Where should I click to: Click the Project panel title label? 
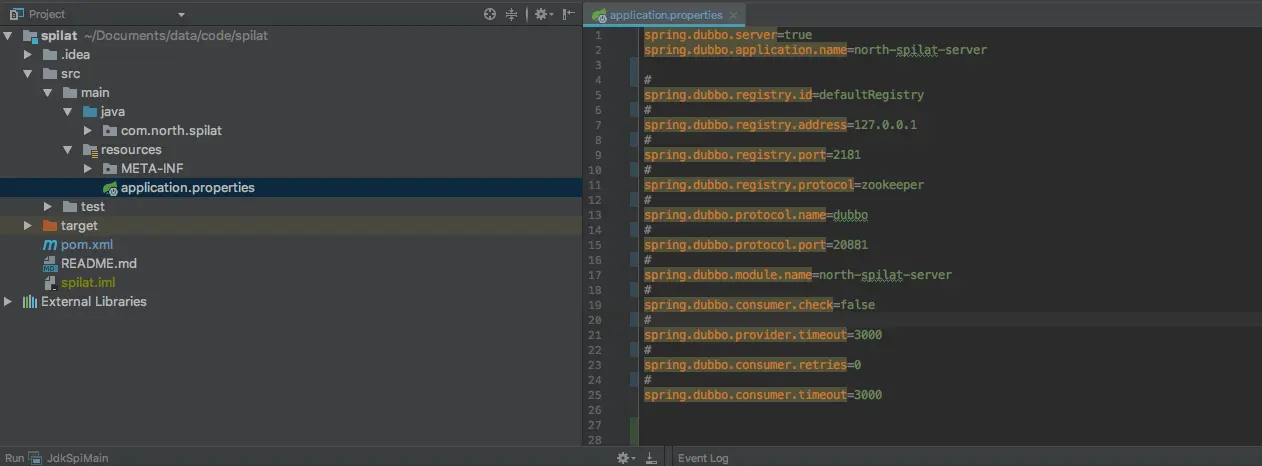click(x=47, y=15)
